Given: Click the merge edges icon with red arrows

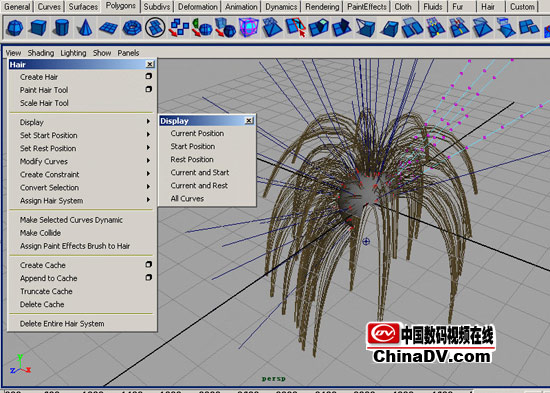Looking at the screenshot, I should [x=459, y=28].
